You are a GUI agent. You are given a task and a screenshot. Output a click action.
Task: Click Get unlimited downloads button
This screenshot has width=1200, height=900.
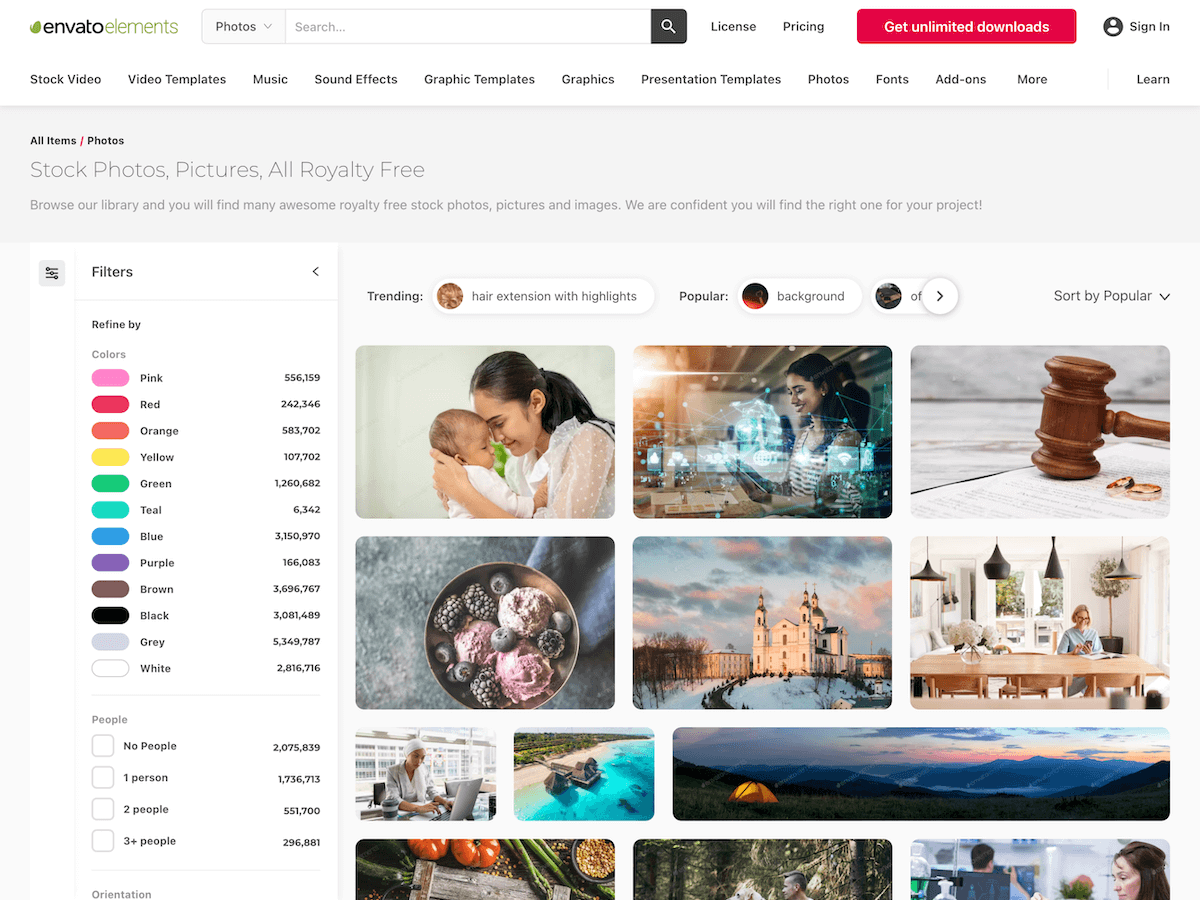pos(966,27)
